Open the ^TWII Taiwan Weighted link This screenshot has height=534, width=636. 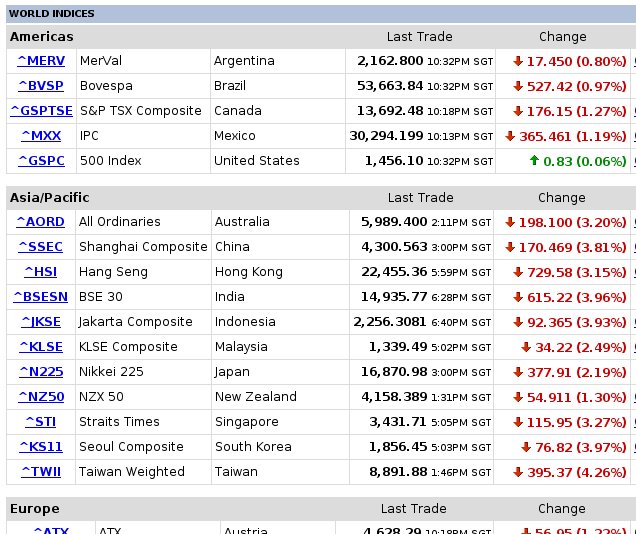coord(41,472)
